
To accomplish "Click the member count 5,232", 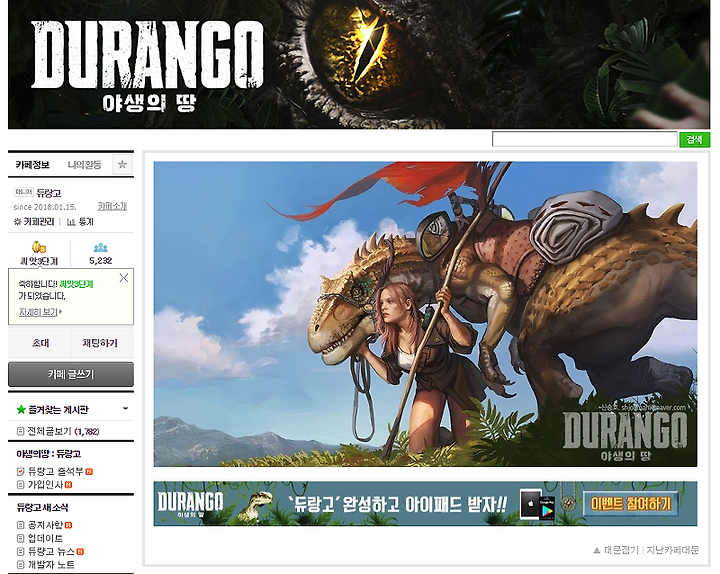I will click(x=101, y=261).
